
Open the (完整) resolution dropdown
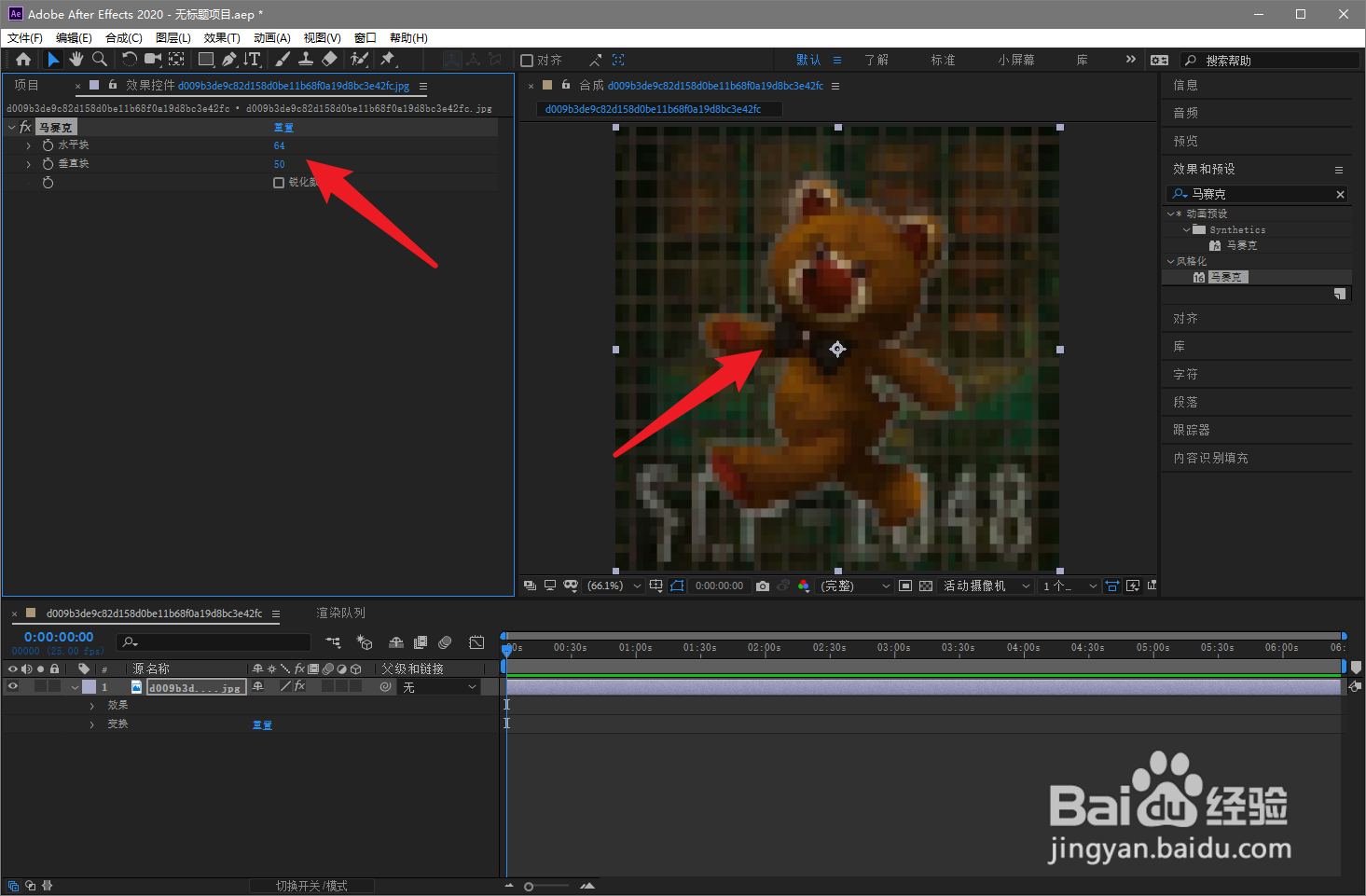coord(855,586)
